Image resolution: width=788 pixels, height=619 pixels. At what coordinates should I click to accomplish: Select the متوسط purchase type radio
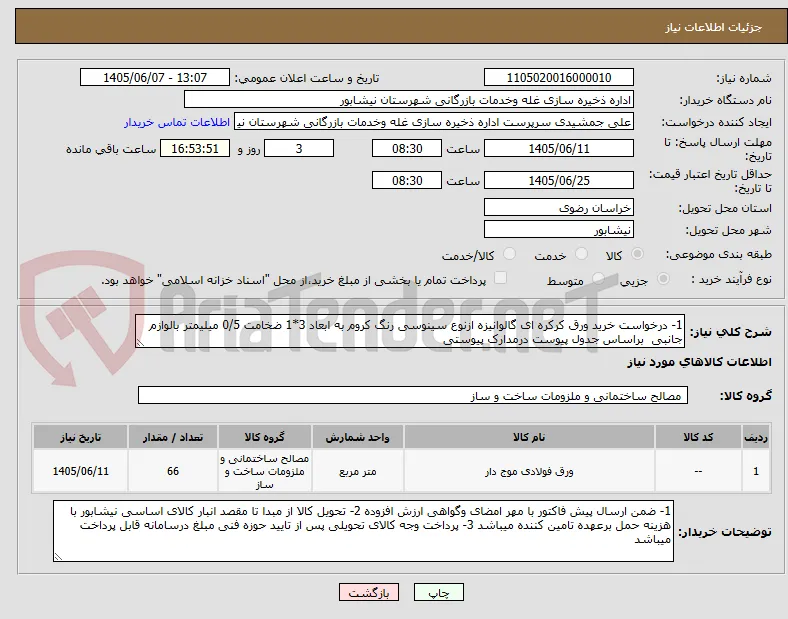(598, 278)
